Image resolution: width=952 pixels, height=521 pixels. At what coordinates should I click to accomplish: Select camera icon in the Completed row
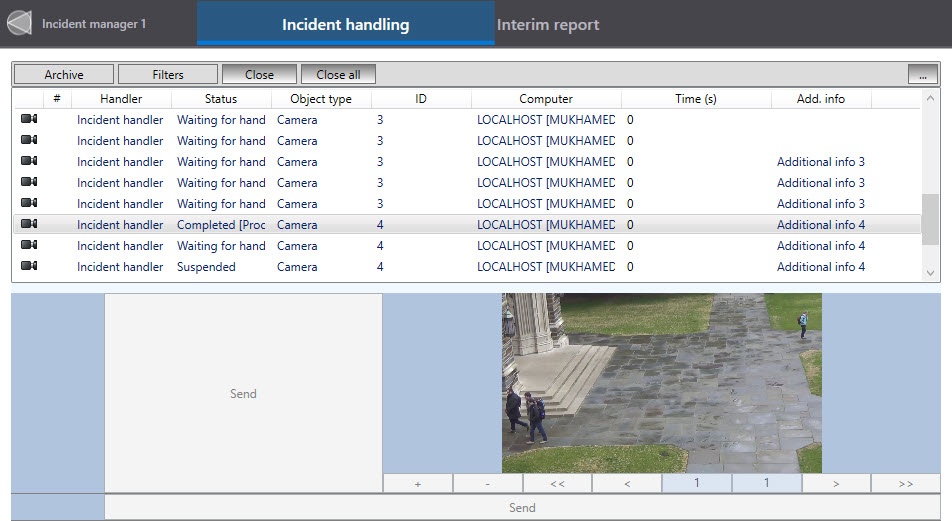tap(29, 225)
